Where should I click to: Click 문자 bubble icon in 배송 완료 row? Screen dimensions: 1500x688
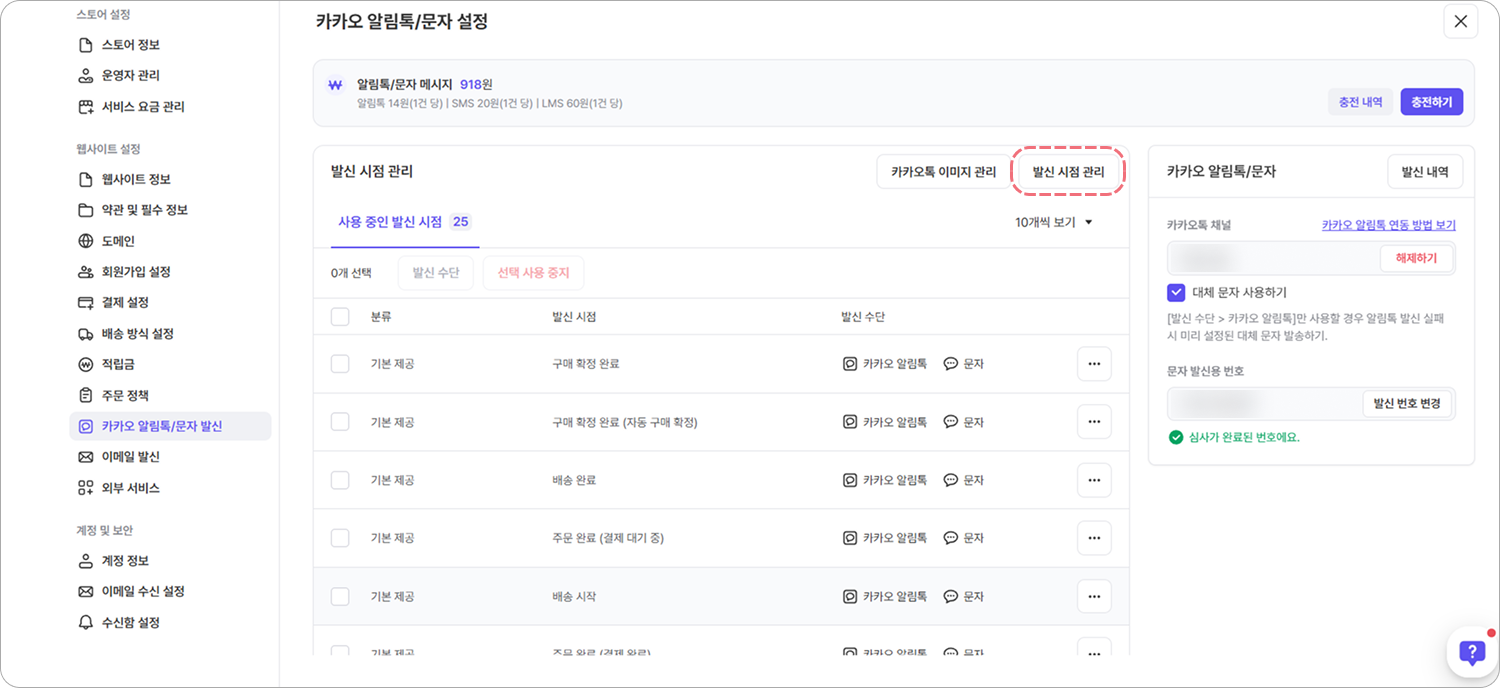951,480
